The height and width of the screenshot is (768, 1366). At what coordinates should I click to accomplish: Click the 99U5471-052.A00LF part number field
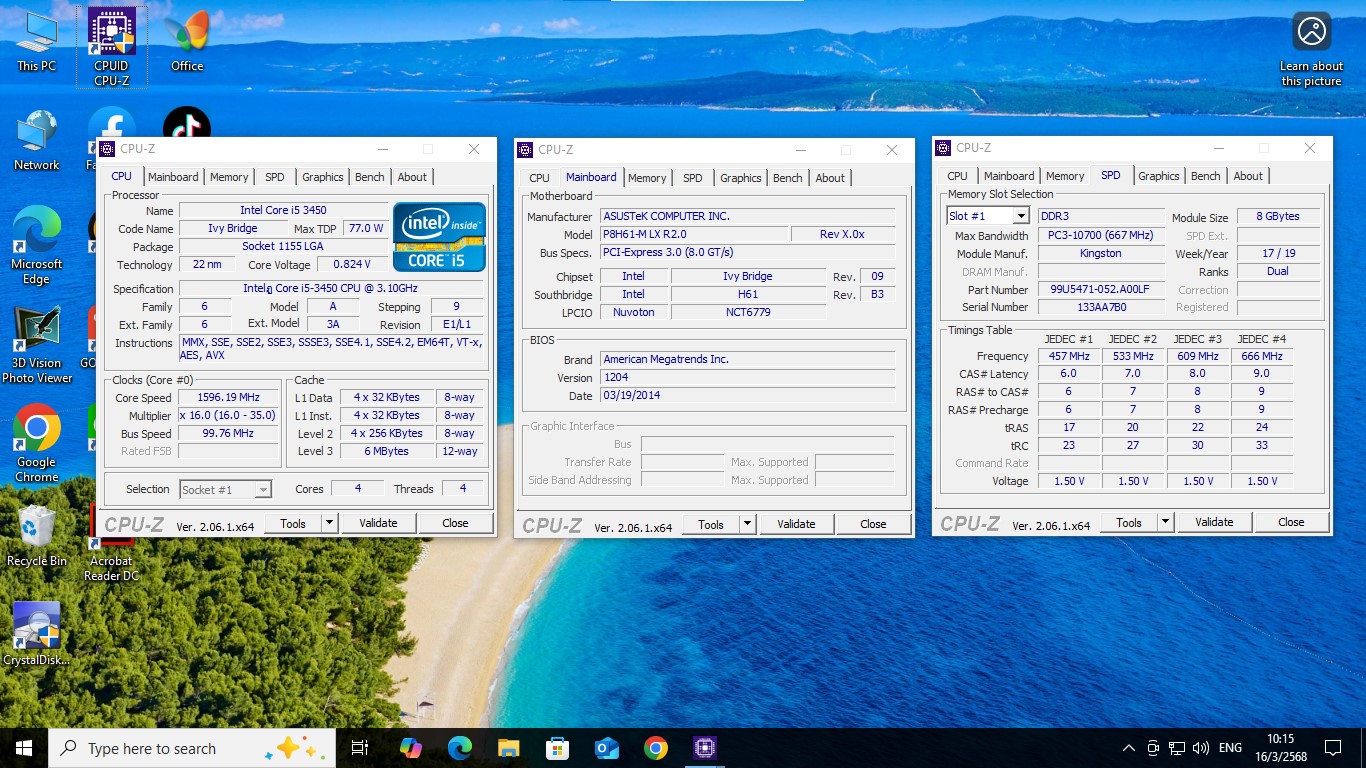1101,290
